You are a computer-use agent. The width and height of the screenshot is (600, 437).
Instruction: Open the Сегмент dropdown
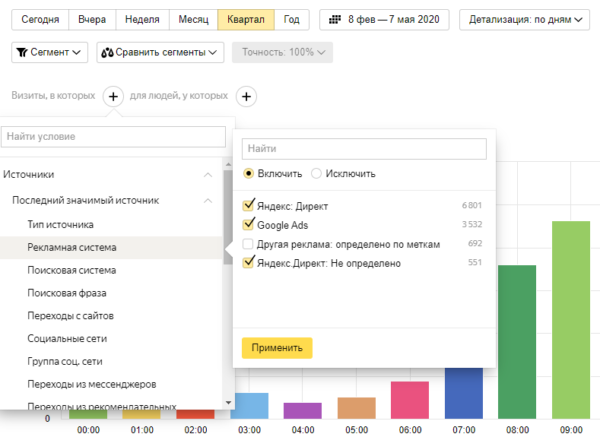pos(50,52)
